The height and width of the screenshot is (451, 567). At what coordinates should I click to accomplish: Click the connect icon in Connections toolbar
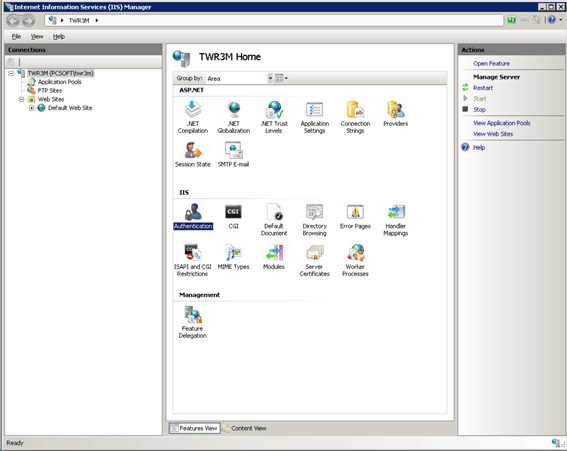click(11, 62)
